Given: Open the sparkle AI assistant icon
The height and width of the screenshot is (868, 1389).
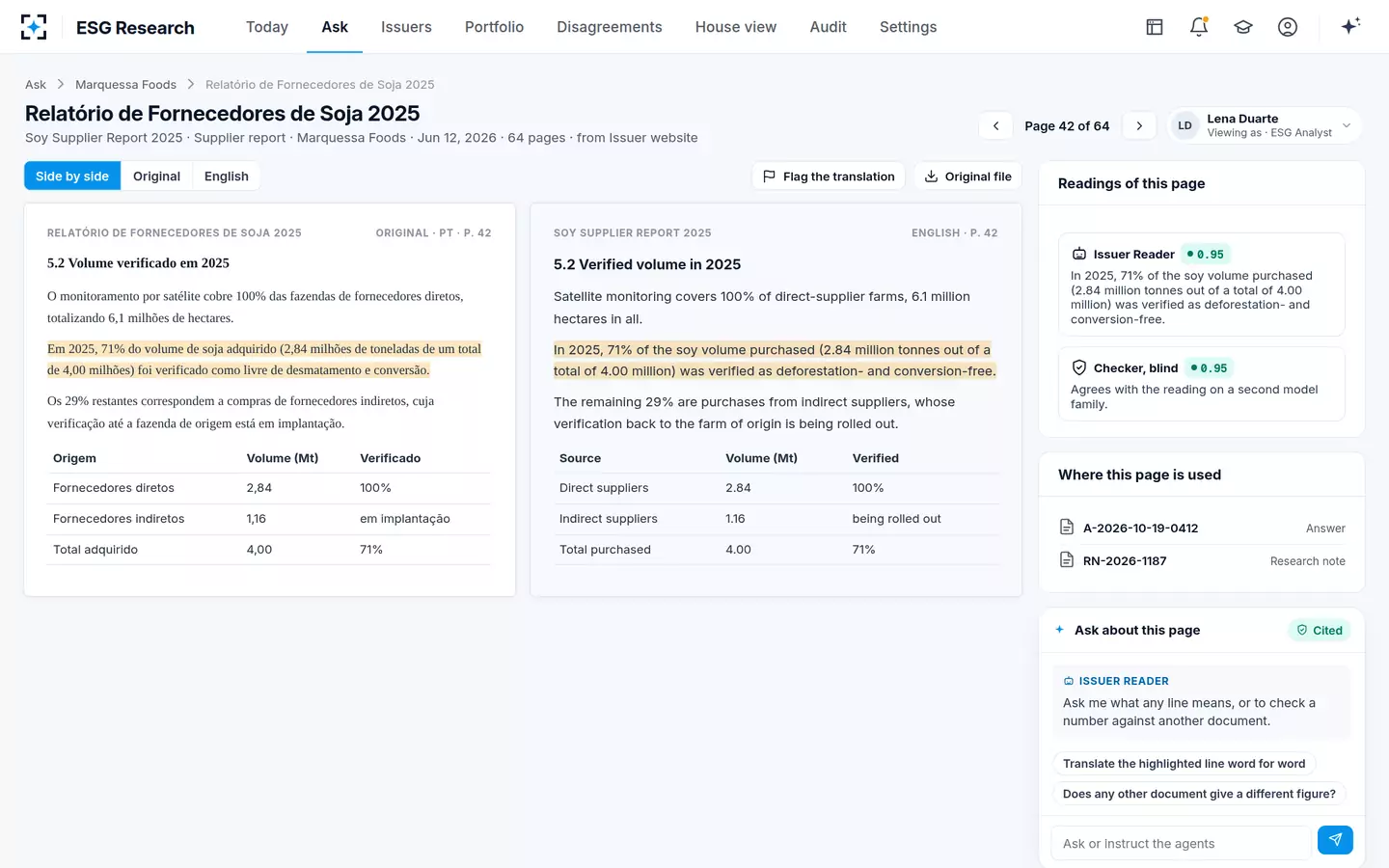Looking at the screenshot, I should click(1350, 26).
